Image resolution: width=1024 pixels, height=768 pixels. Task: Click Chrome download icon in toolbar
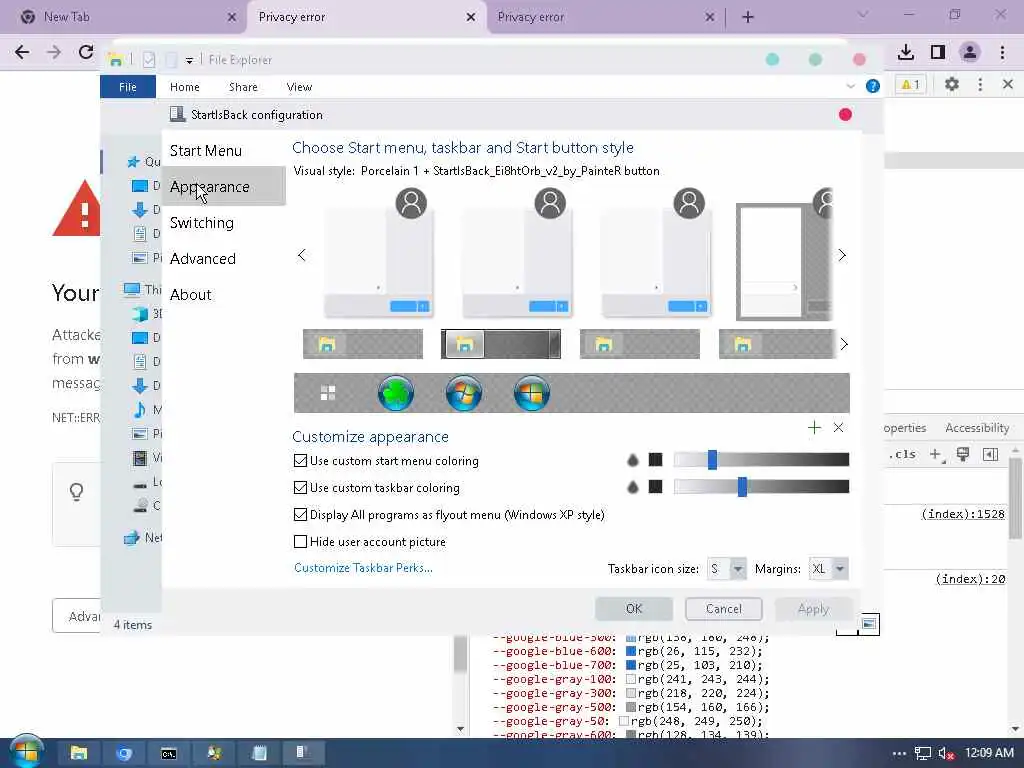pos(906,52)
